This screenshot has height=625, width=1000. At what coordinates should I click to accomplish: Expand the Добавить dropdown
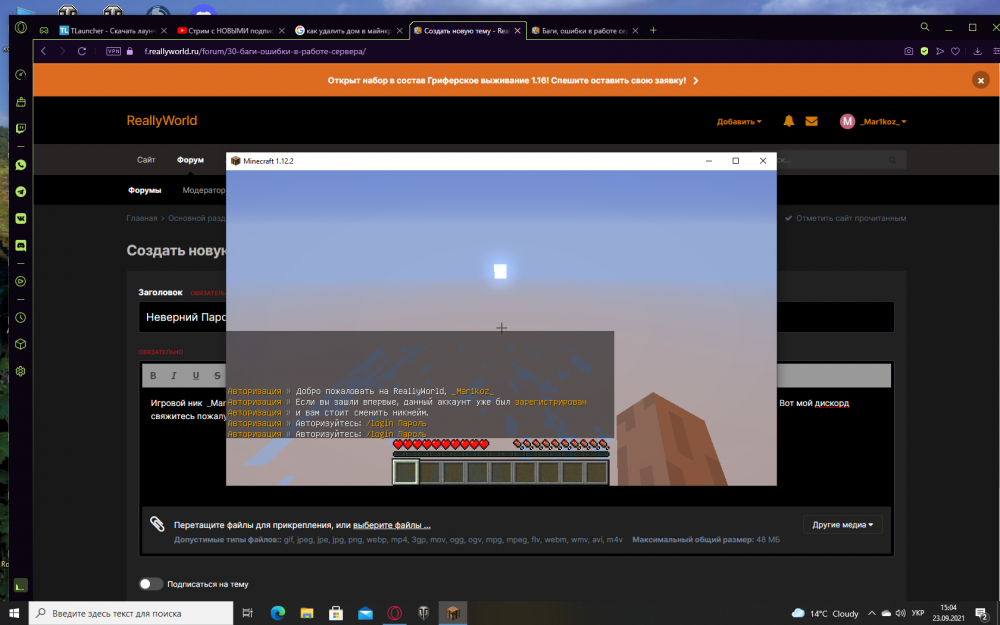(x=739, y=122)
